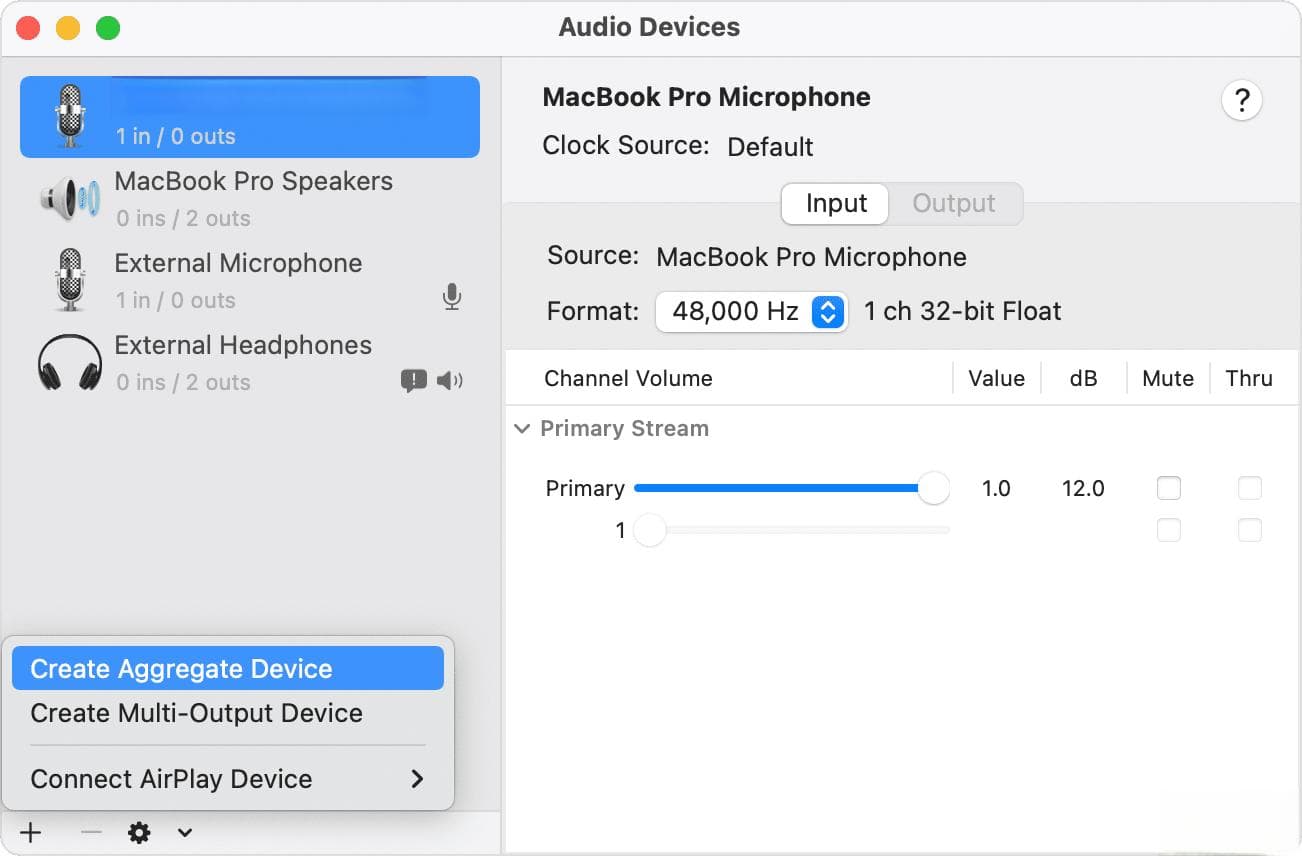Click the Primary dB value 12.0
Viewport: 1302px width, 856px height.
[1083, 488]
